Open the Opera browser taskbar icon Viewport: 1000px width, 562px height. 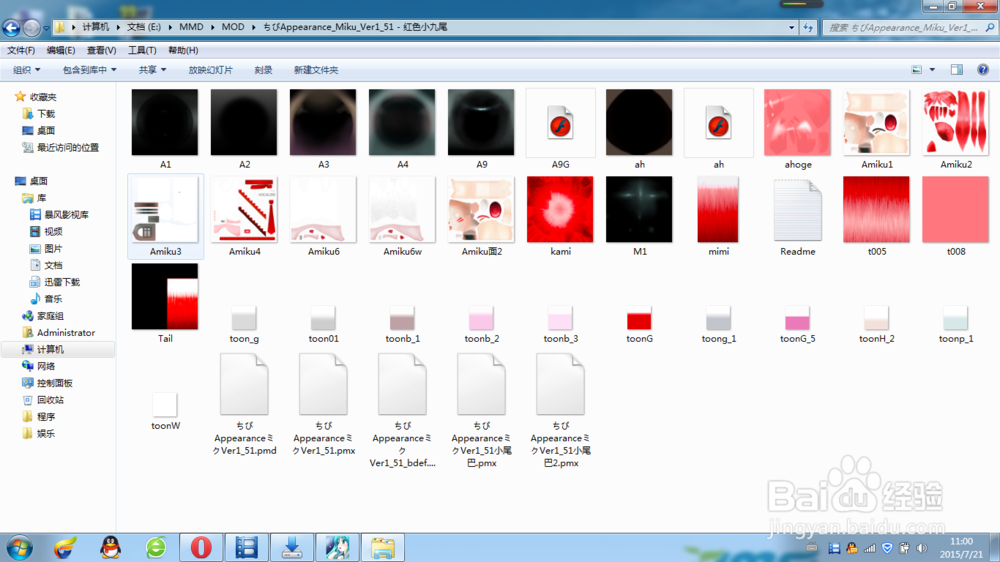point(201,547)
